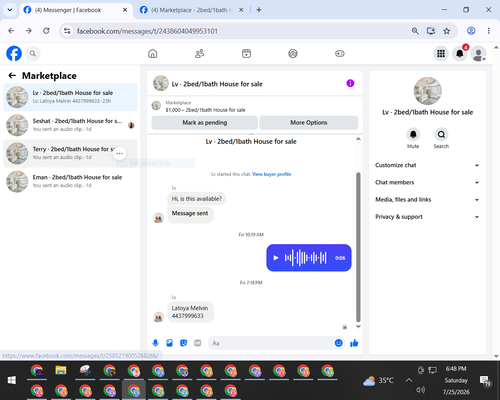Viewport: 500px width, 400px height.
Task: Click the chat scrollbar down arrow
Action: pos(358,326)
